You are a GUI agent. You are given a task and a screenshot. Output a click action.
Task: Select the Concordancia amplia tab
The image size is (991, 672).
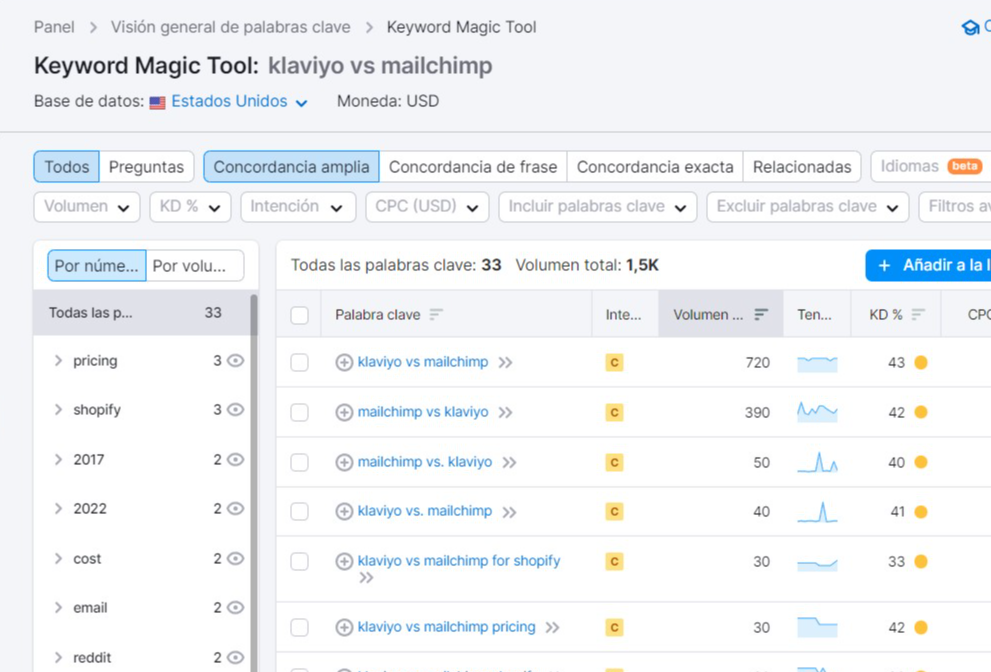291,167
